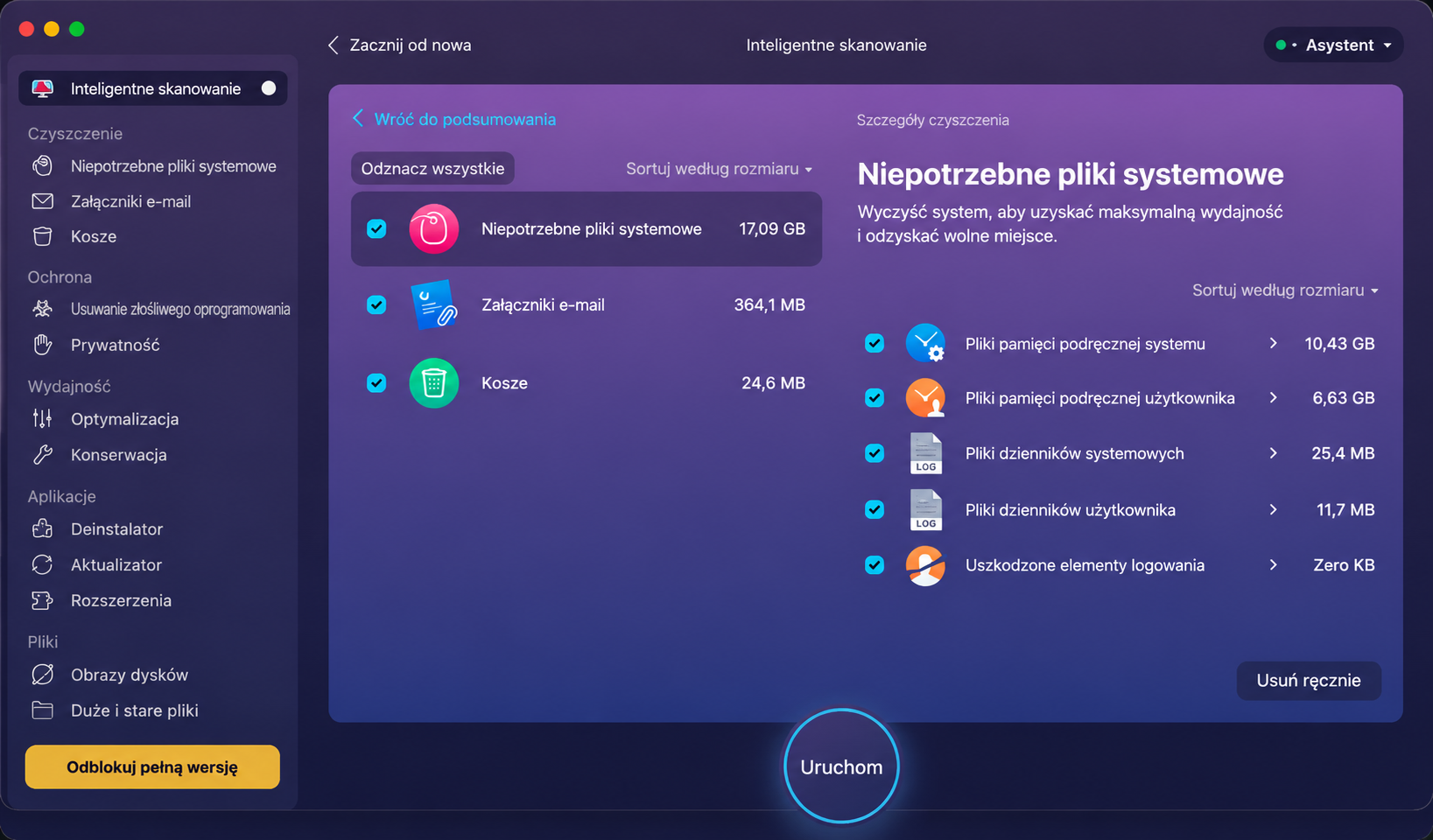Screen dimensions: 1433x840
Task: Click the Deinstalator icon in sidebar
Action: coord(42,528)
